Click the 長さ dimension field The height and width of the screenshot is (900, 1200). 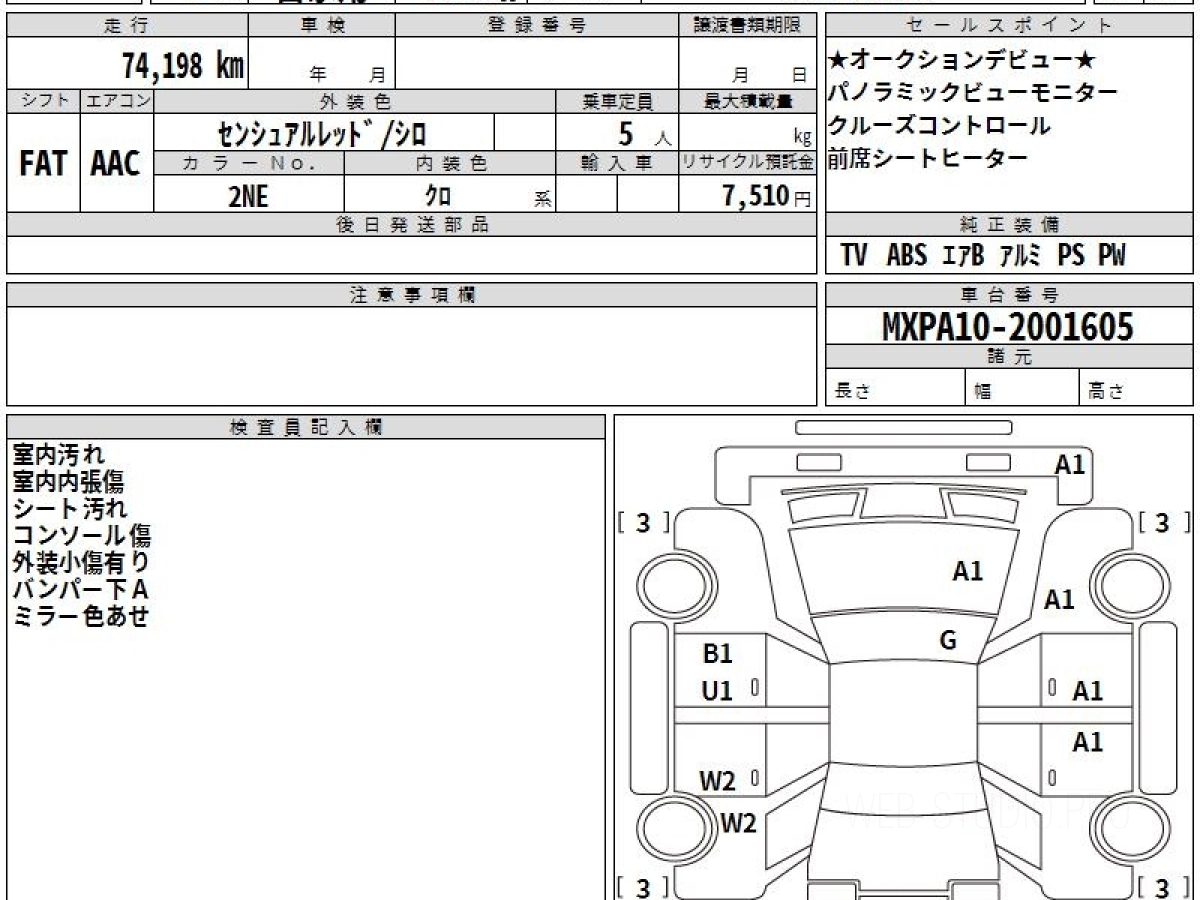(x=895, y=388)
